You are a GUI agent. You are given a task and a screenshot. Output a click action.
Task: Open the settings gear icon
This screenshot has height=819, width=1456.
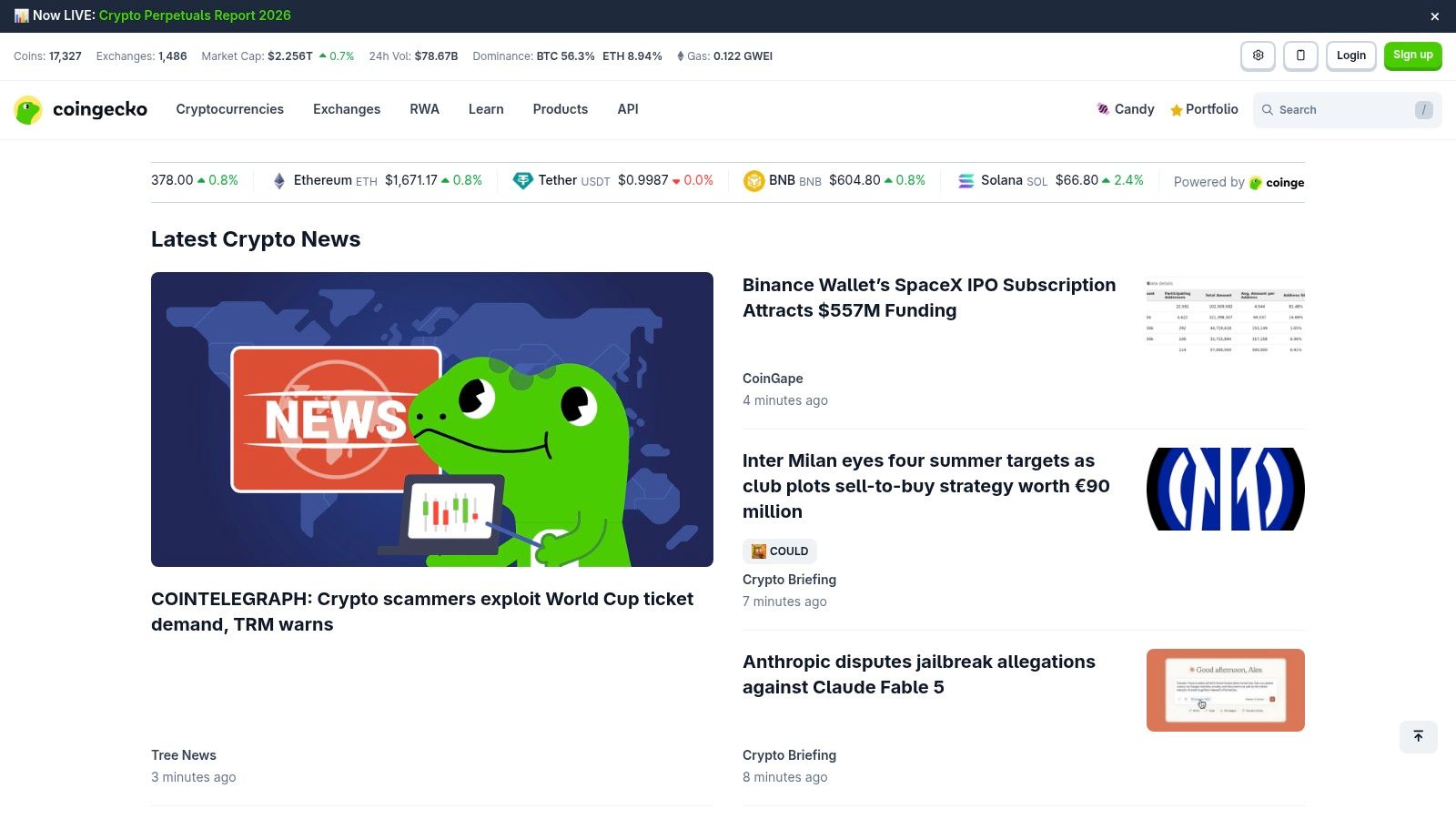(1258, 56)
